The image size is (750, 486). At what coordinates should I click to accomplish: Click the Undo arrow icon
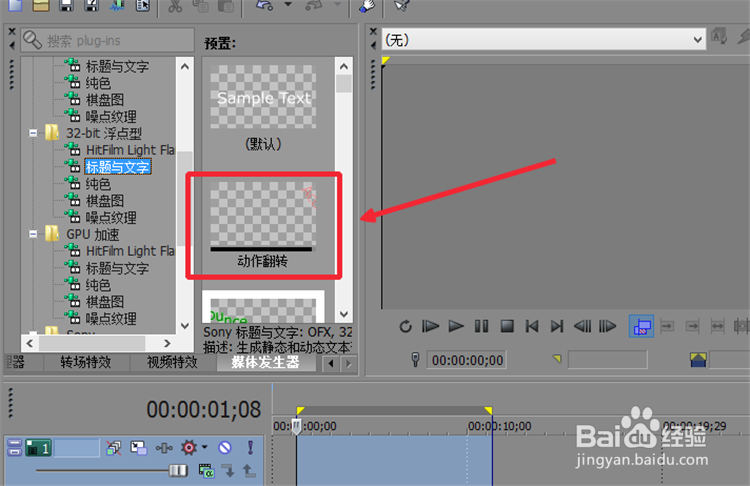coord(264,5)
